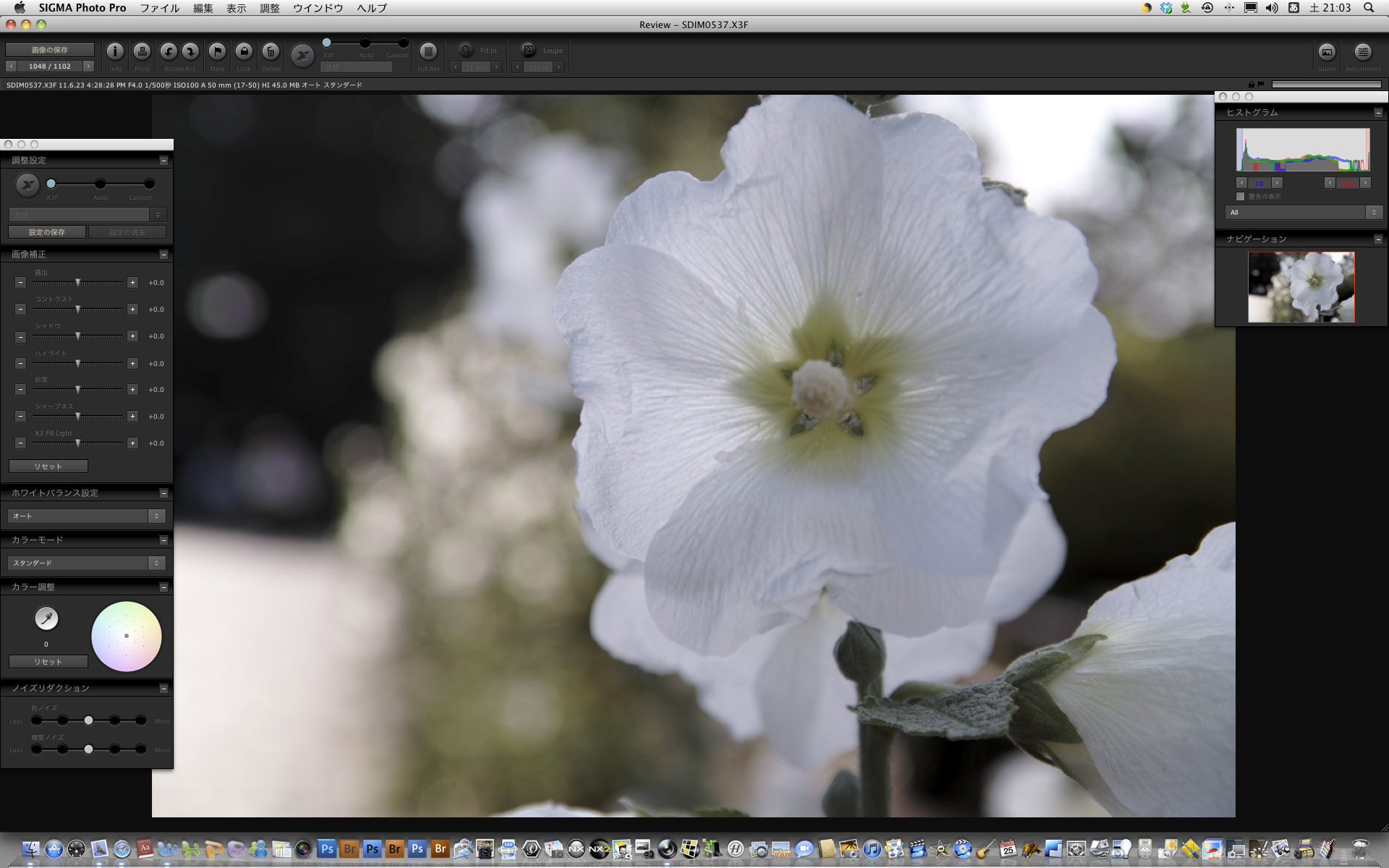Screen dimensions: 1389x868
Task: Rotate the image left
Action: 169,51
